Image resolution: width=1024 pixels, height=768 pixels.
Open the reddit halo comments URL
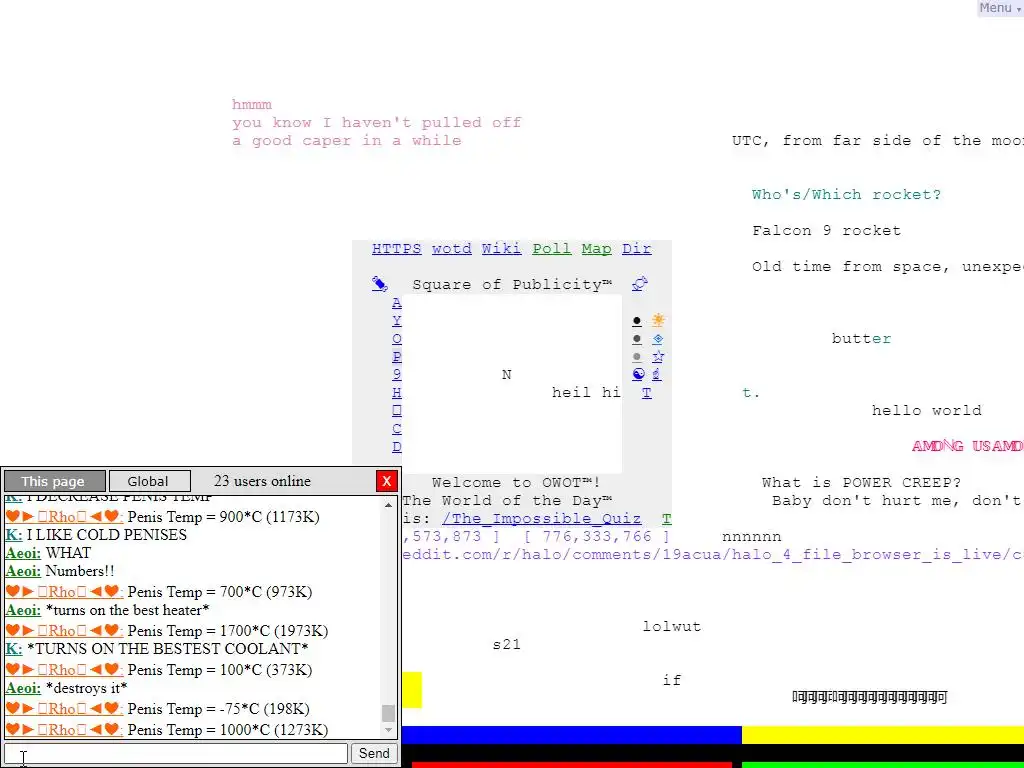(x=712, y=554)
